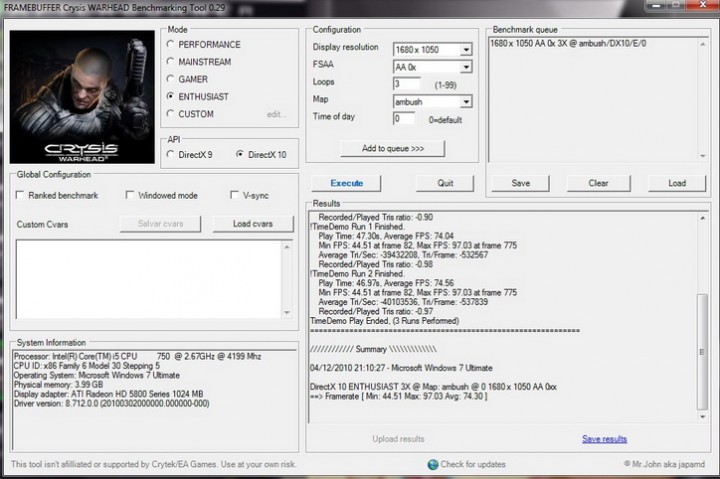
Task: Click the 'TimeDemo Run 2 Finished' line
Action: click(357, 274)
